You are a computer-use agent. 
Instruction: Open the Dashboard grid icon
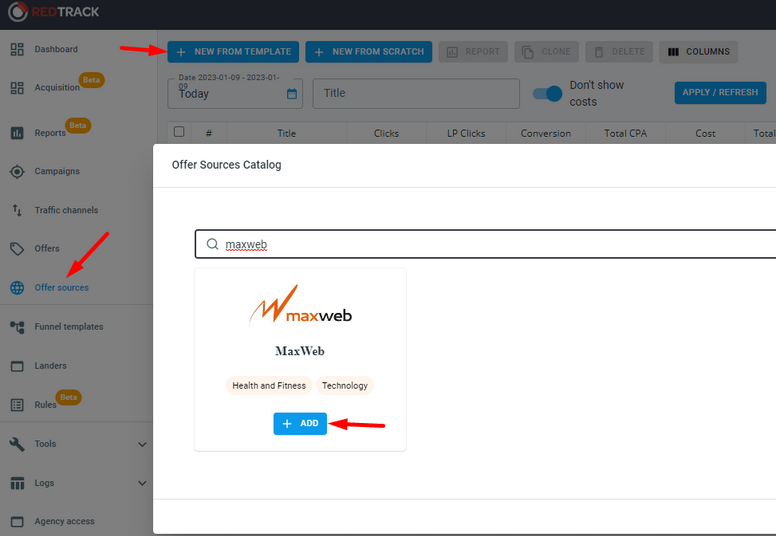(17, 49)
